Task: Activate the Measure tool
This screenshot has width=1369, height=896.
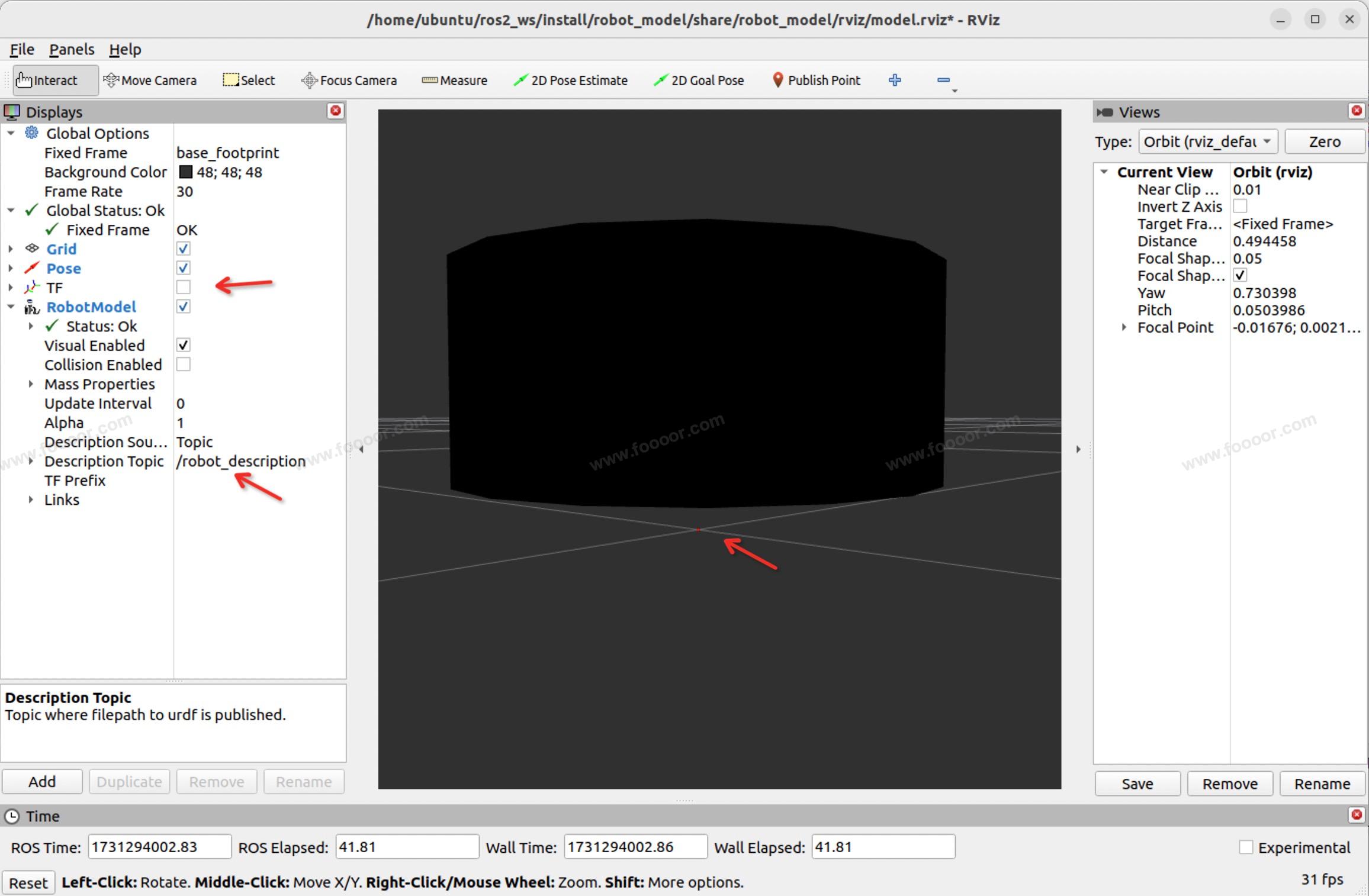Action: click(x=455, y=80)
